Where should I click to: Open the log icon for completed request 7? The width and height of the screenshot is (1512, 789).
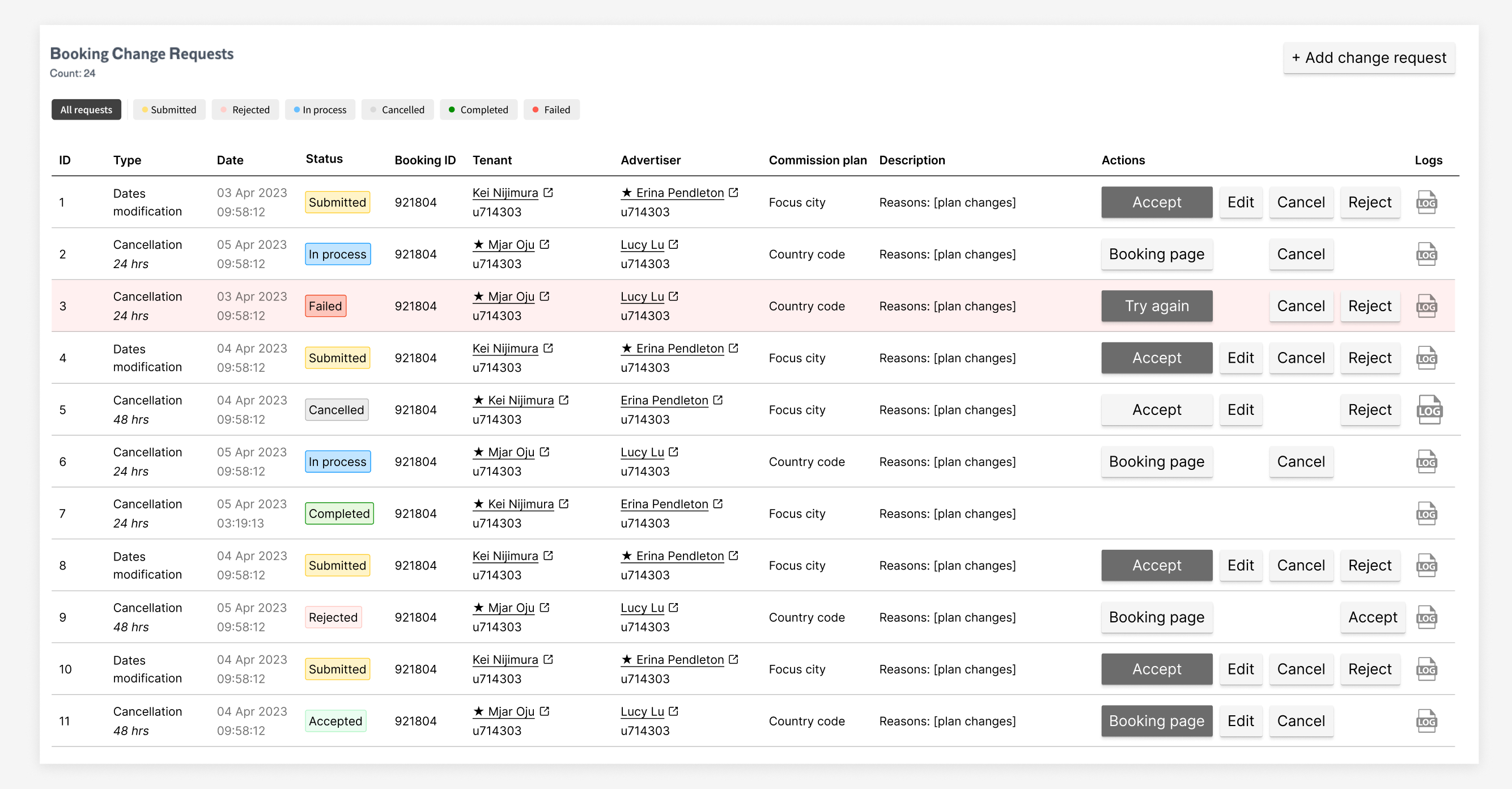tap(1426, 514)
